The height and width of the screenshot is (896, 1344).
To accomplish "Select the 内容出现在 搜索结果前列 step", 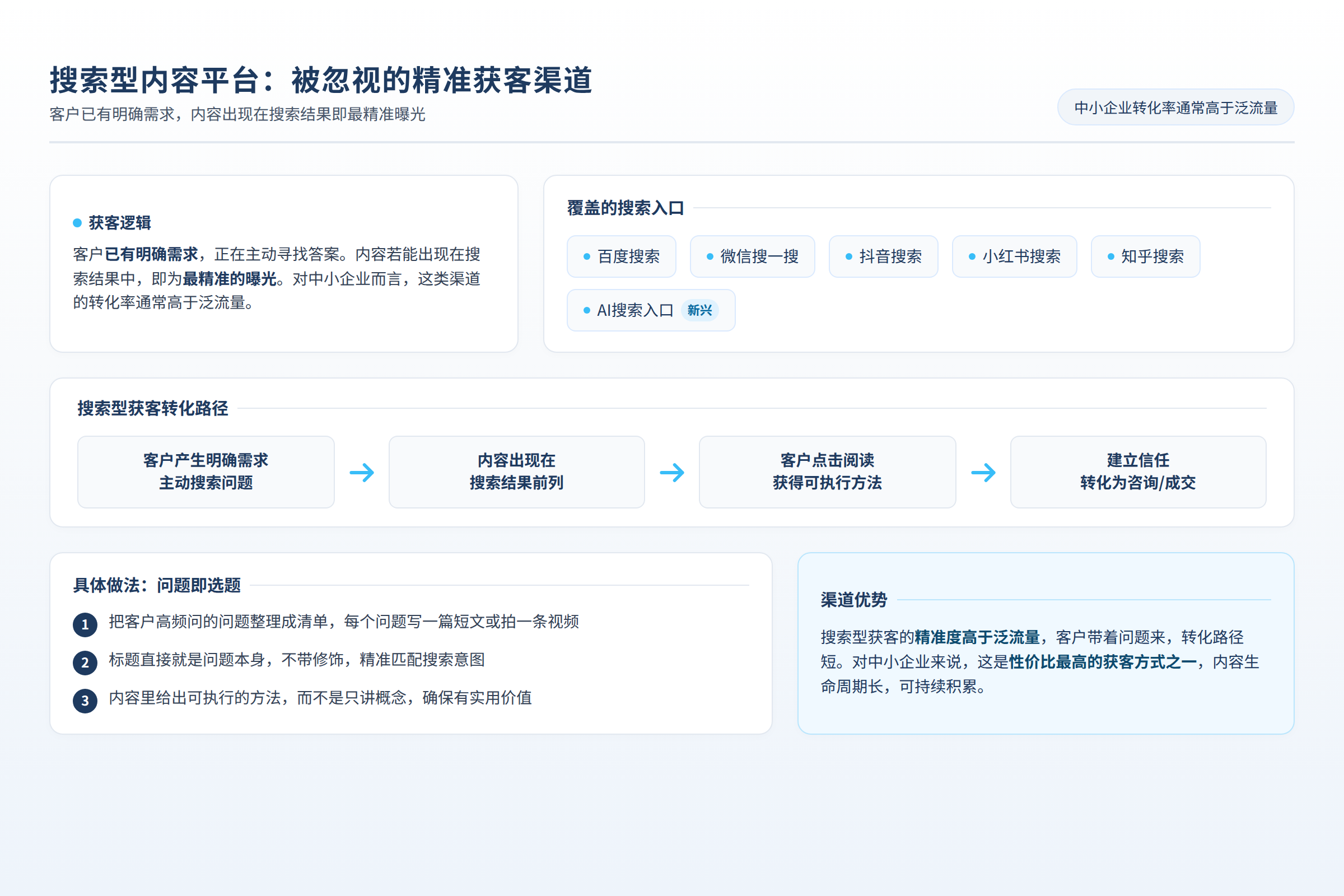I will coord(516,472).
